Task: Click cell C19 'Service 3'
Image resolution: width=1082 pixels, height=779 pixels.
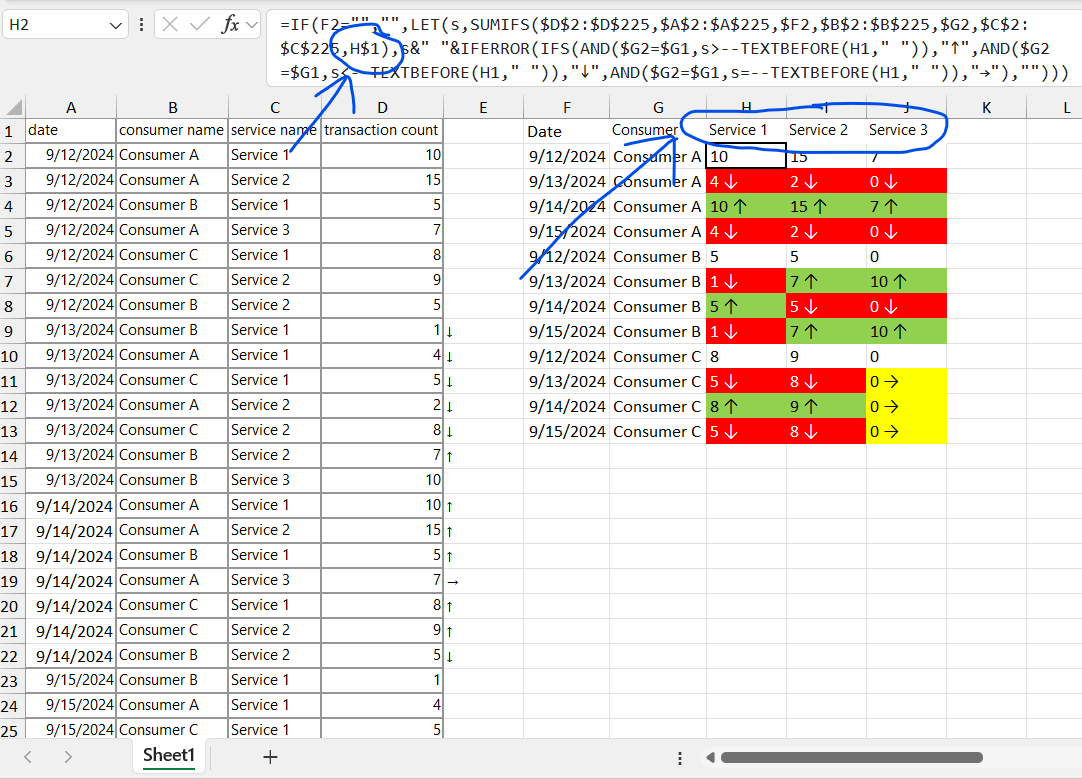Action: point(274,580)
